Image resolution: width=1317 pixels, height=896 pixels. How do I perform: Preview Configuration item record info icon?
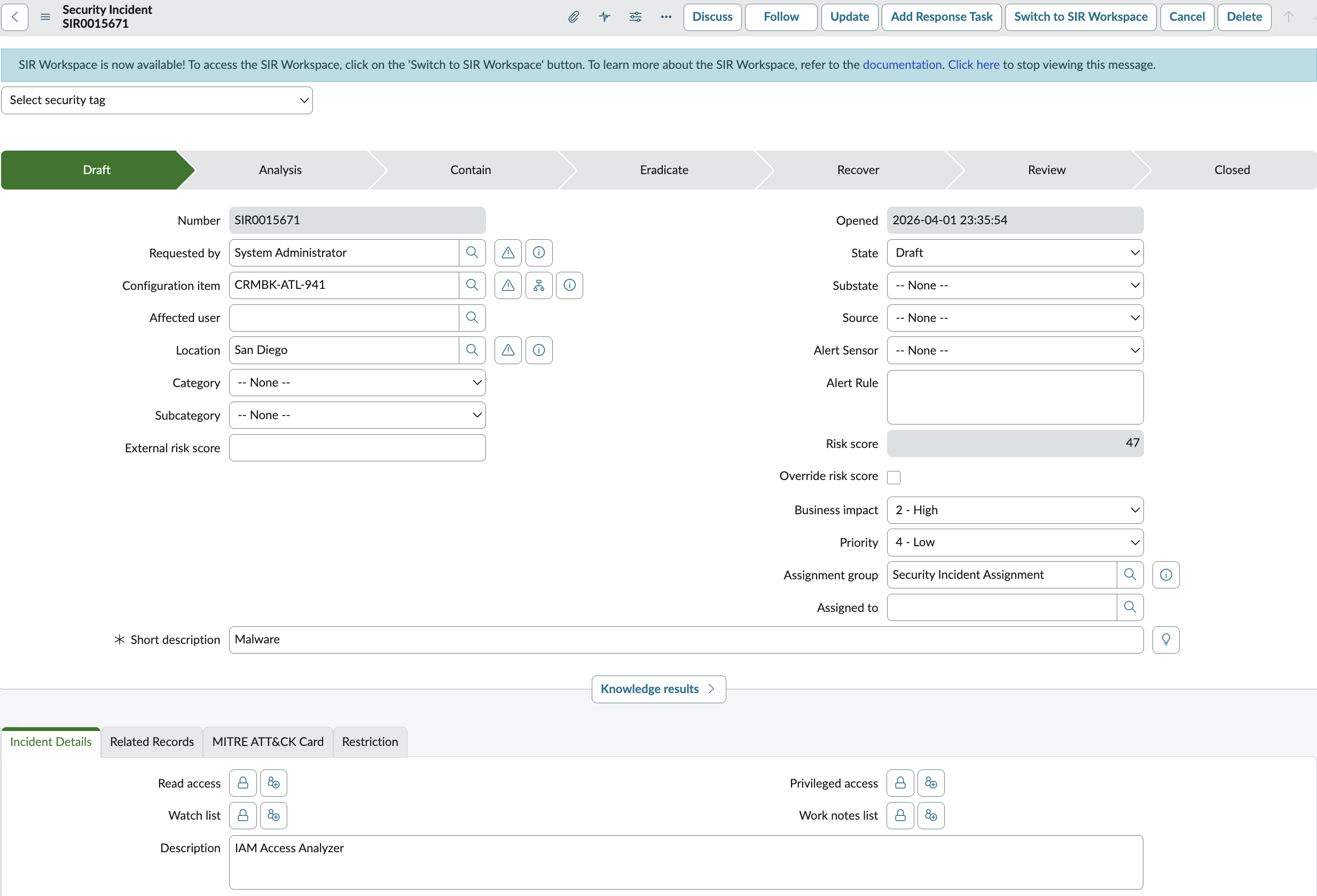[x=569, y=285]
